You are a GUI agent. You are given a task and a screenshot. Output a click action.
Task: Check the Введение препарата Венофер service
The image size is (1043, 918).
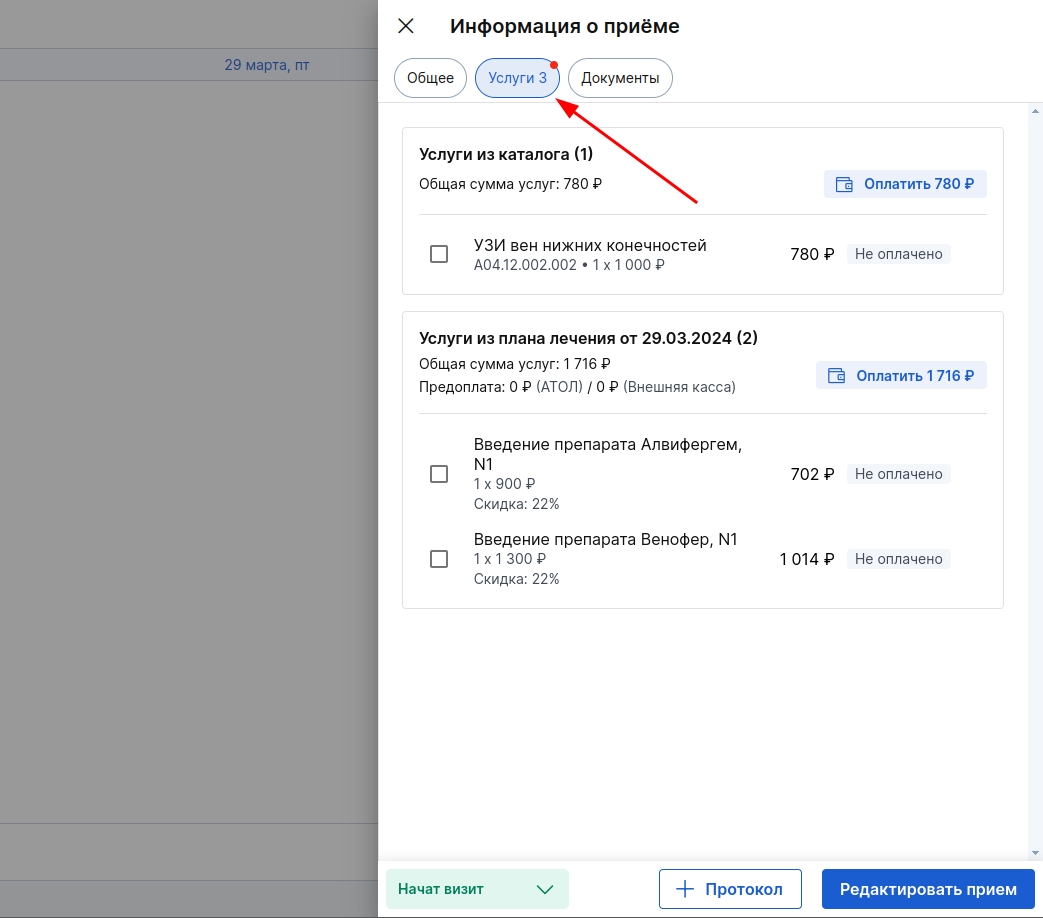tap(439, 559)
